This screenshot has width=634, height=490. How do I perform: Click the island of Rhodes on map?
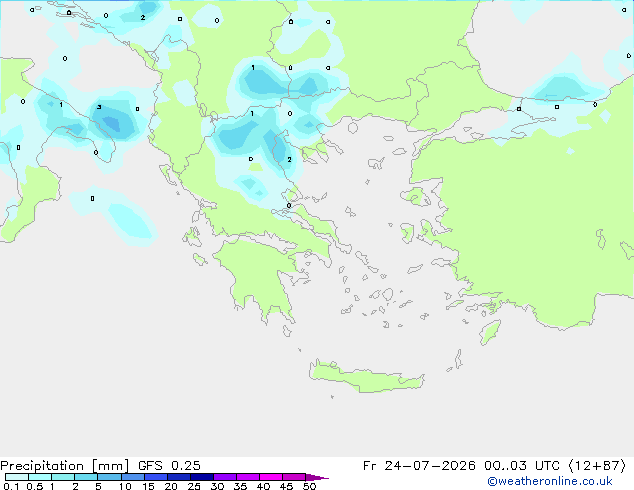coord(490,332)
